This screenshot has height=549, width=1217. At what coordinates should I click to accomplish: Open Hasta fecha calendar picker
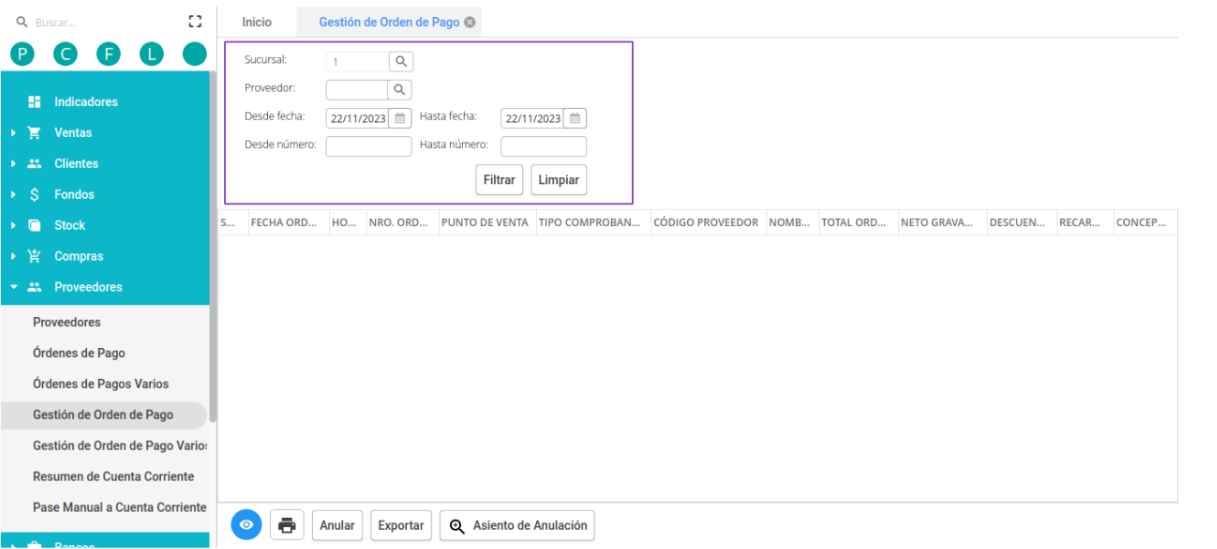pos(575,118)
